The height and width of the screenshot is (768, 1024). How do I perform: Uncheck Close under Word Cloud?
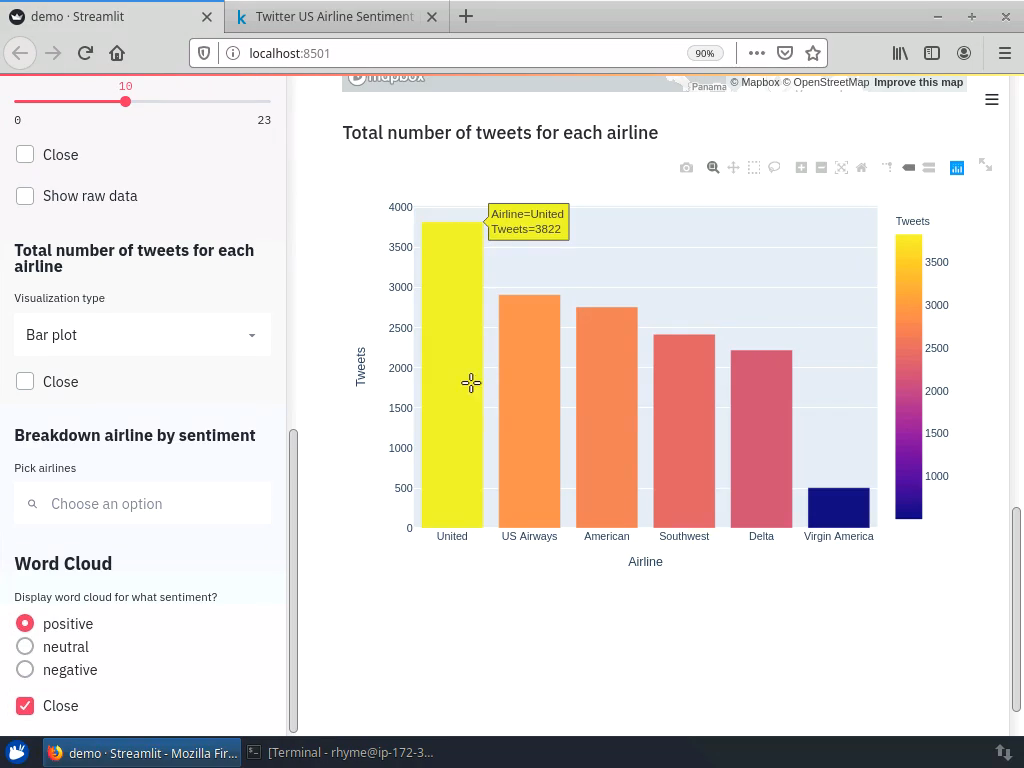pyautogui.click(x=25, y=705)
